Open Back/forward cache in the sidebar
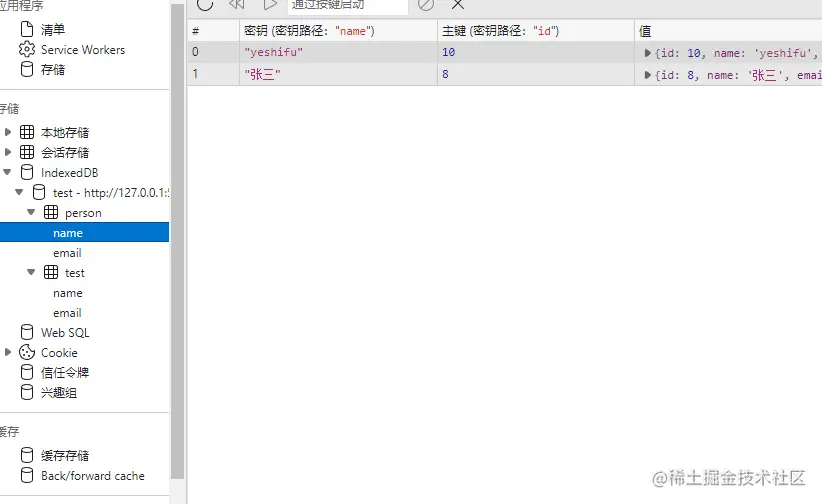The image size is (822, 504). tap(93, 476)
